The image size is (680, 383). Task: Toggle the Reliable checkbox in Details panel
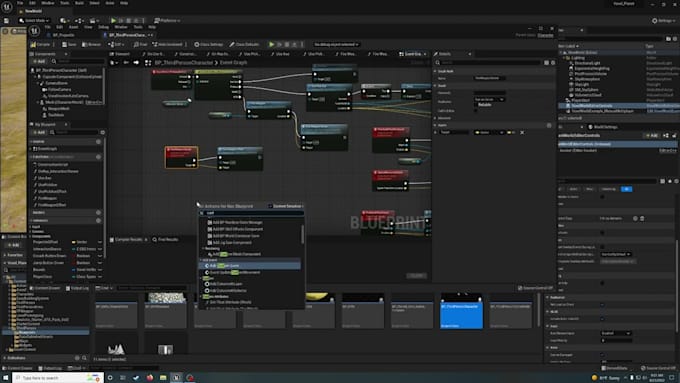click(476, 105)
